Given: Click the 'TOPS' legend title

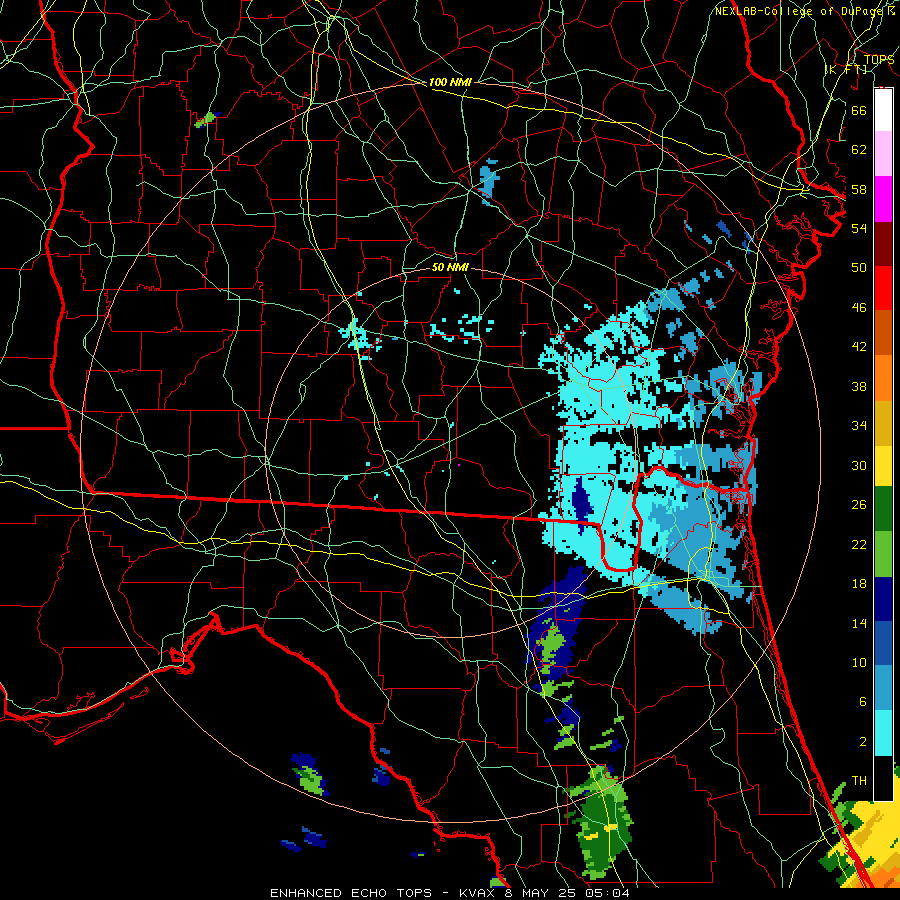Looking at the screenshot, I should coord(879,60).
